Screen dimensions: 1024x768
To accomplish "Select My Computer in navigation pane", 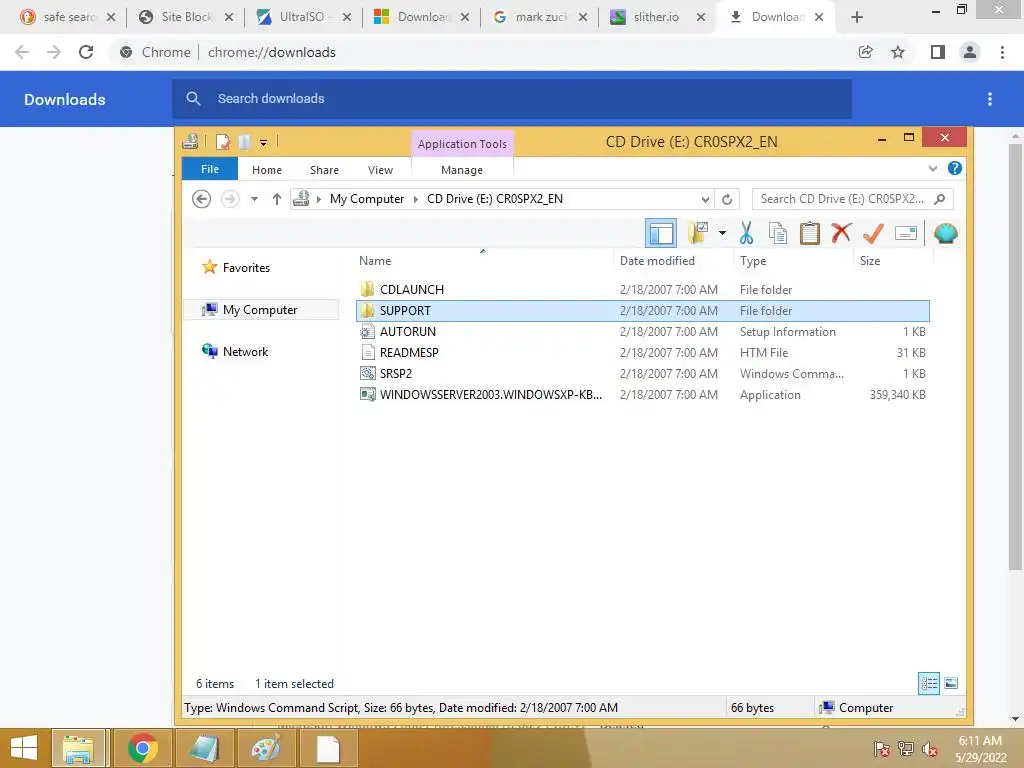I will [x=260, y=310].
